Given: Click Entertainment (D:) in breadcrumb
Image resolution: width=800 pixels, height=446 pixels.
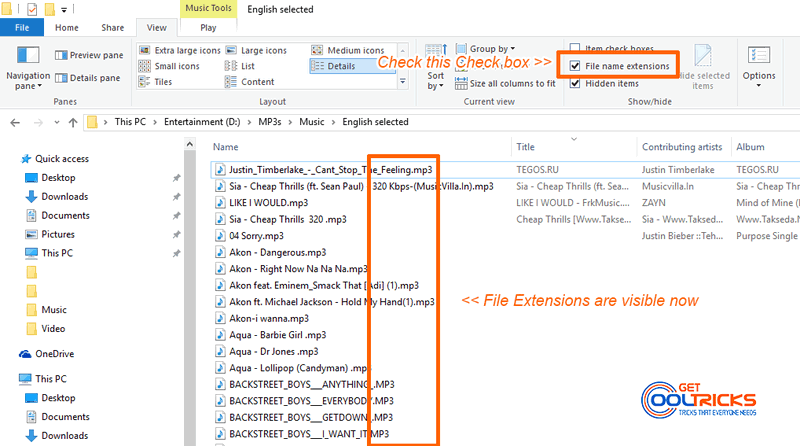Looking at the screenshot, I should click(202, 122).
